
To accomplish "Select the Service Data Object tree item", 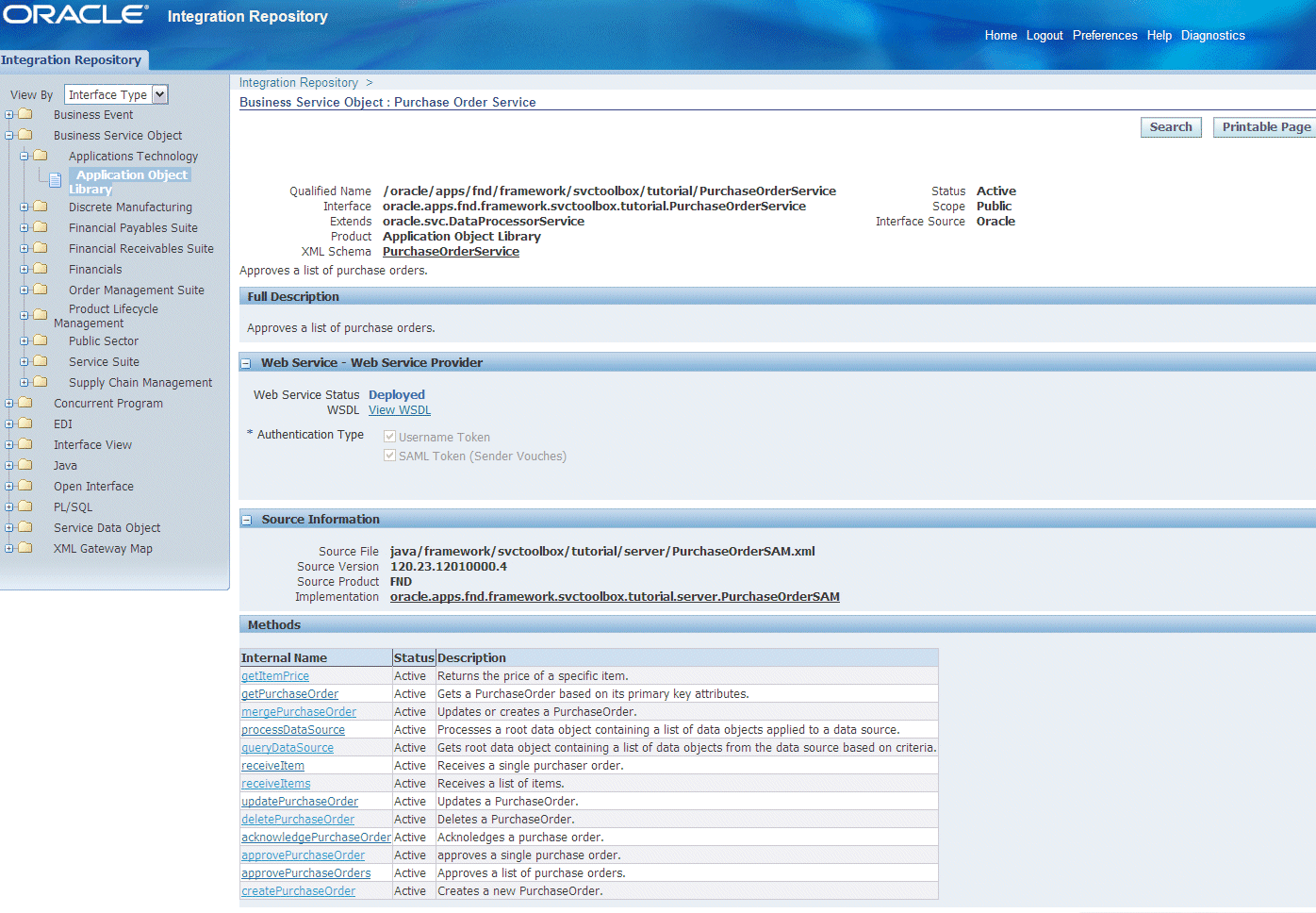I will [x=107, y=528].
